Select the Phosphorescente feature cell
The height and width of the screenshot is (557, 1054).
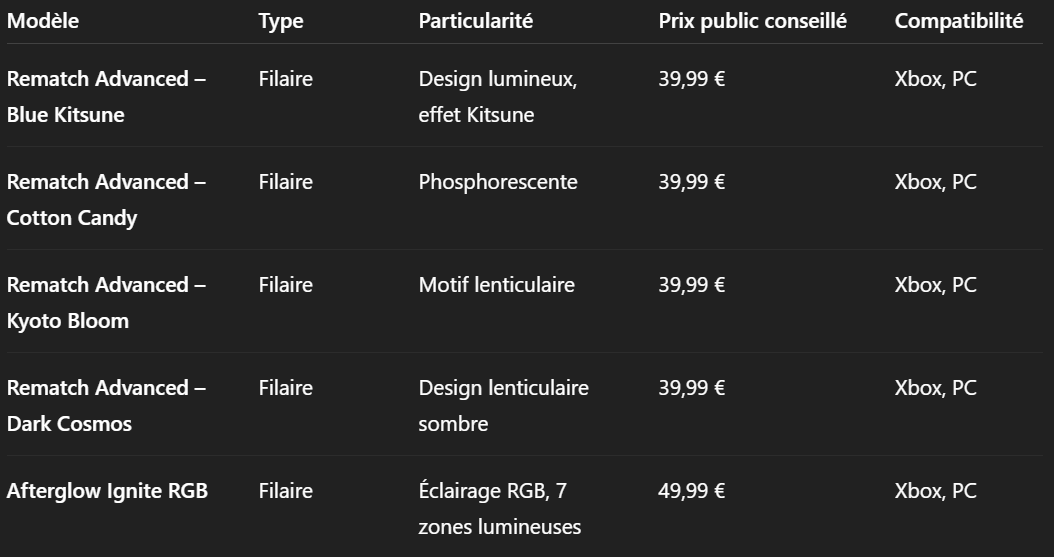[x=497, y=181]
